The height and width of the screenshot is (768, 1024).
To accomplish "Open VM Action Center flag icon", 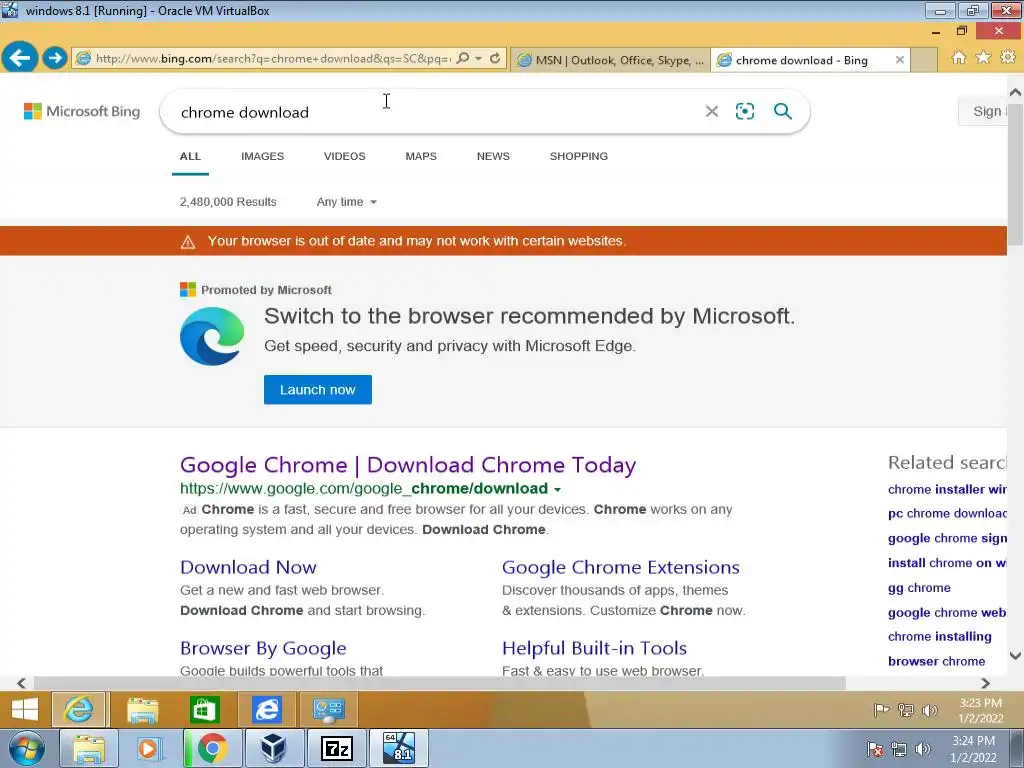I will coord(882,710).
